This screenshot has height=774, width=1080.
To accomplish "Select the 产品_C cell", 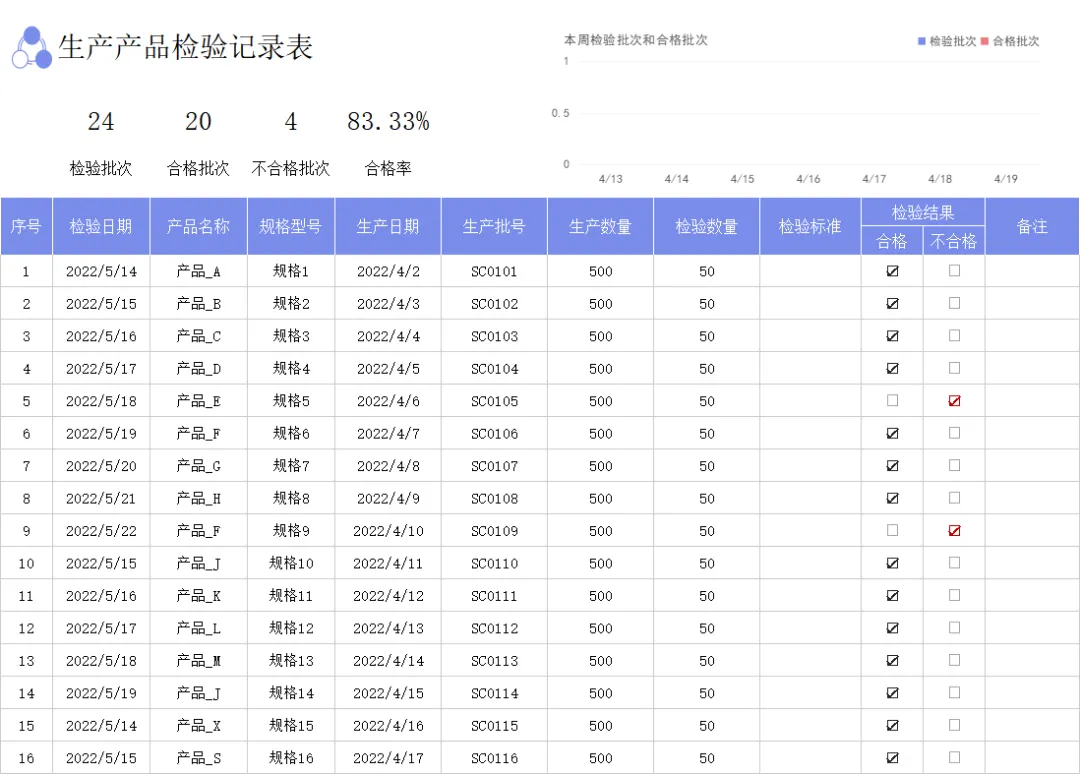I will [x=198, y=336].
